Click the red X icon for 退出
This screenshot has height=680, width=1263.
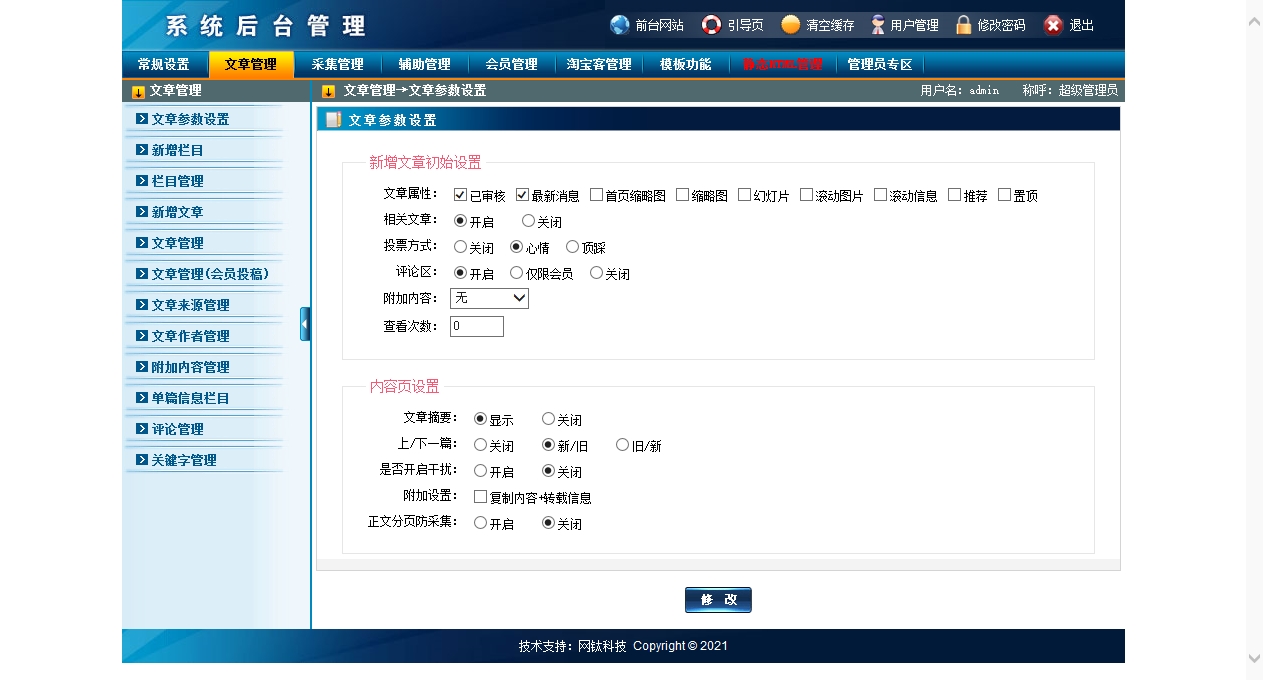pos(1053,25)
